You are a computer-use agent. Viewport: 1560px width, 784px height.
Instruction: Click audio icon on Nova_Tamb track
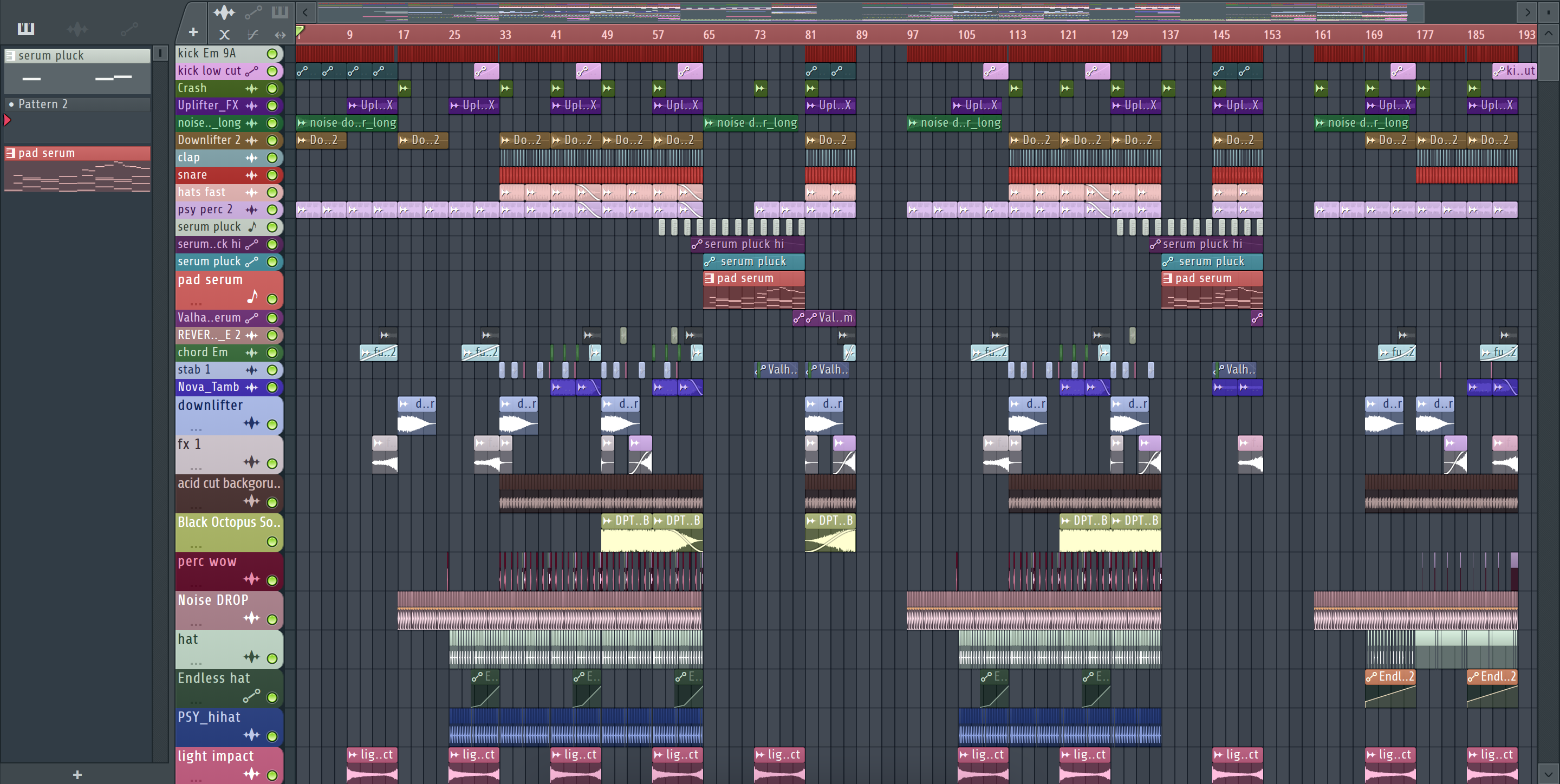pyautogui.click(x=251, y=388)
